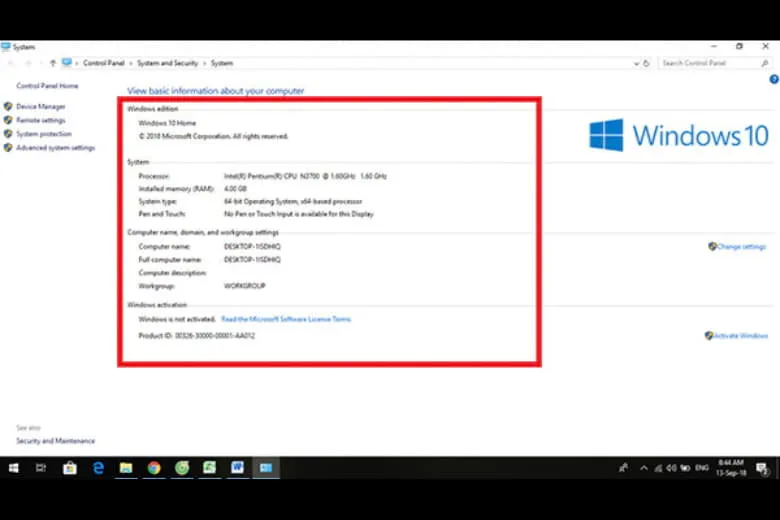This screenshot has width=780, height=520.
Task: Open Advanced system settings
Action: [x=55, y=148]
